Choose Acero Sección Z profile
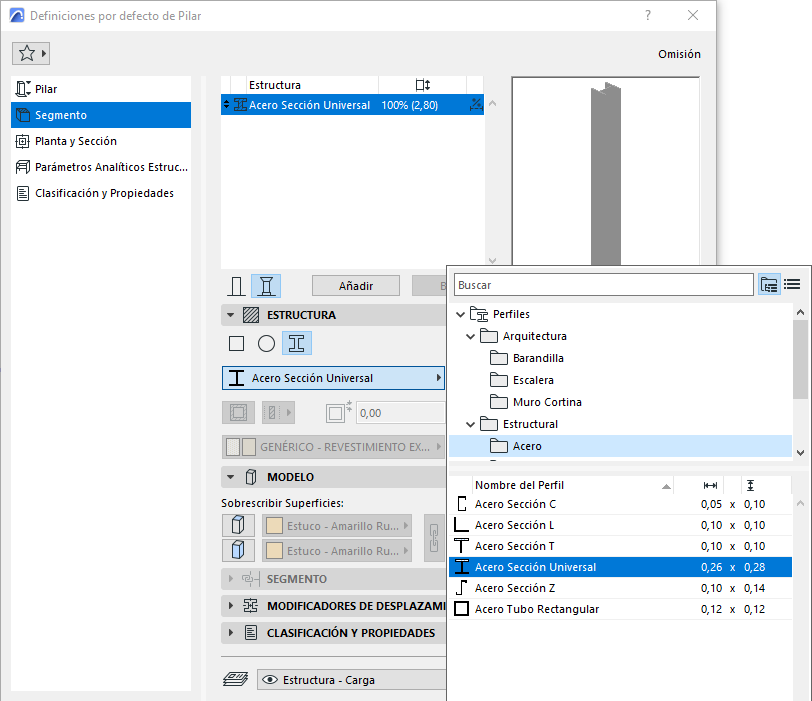 [x=620, y=588]
